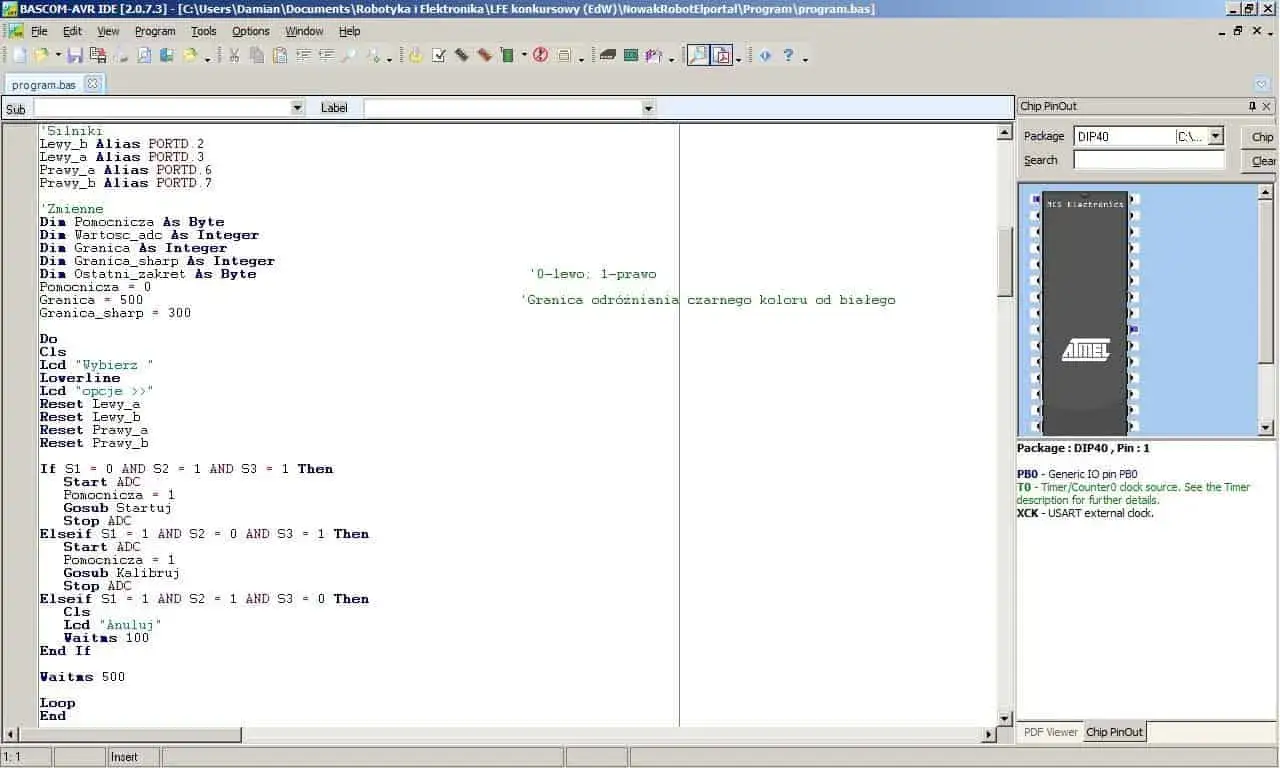This screenshot has width=1280, height=768.
Task: Click the Clear button beside Search
Action: 1263,161
